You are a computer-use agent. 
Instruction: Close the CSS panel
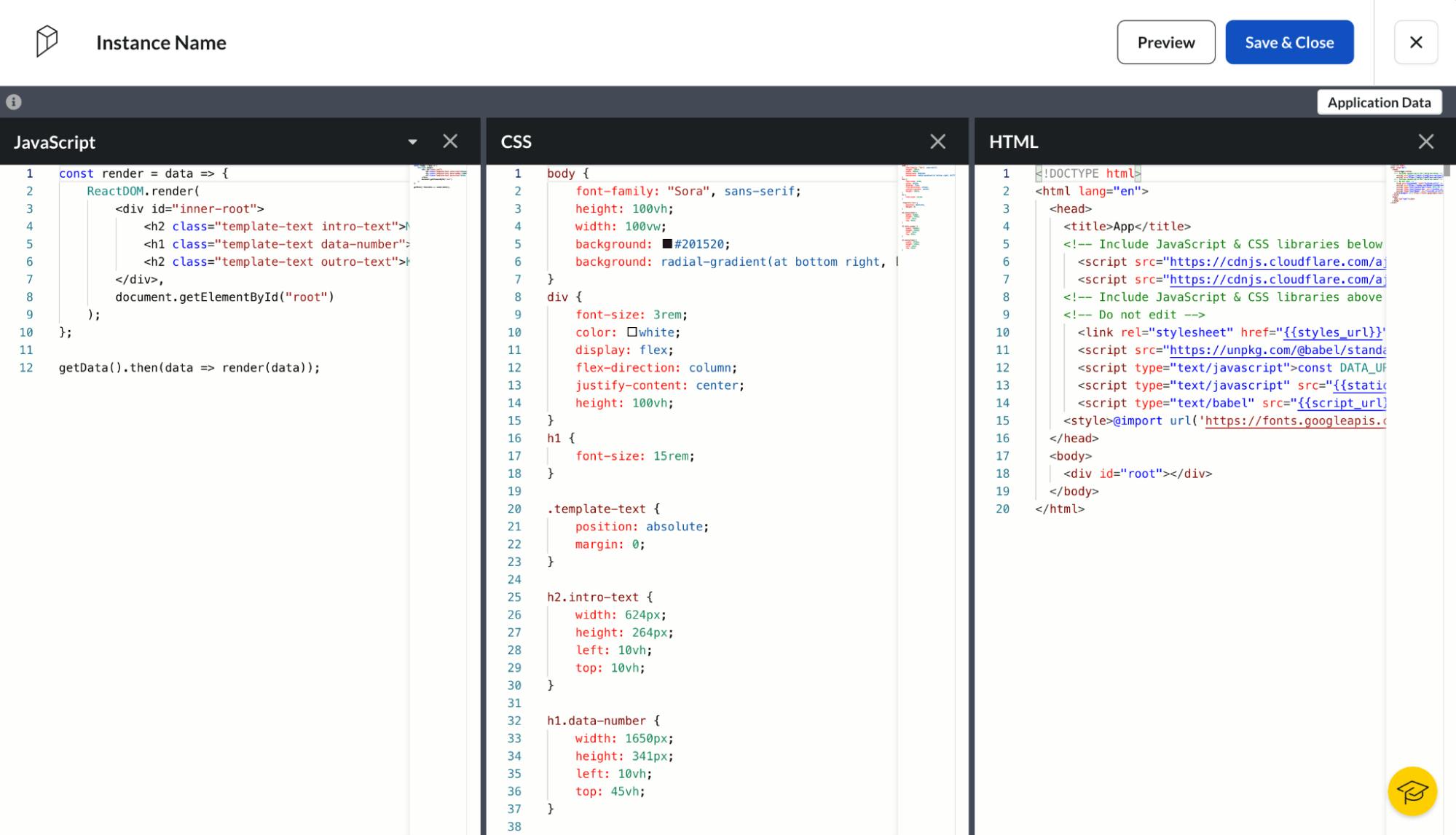pyautogui.click(x=938, y=141)
